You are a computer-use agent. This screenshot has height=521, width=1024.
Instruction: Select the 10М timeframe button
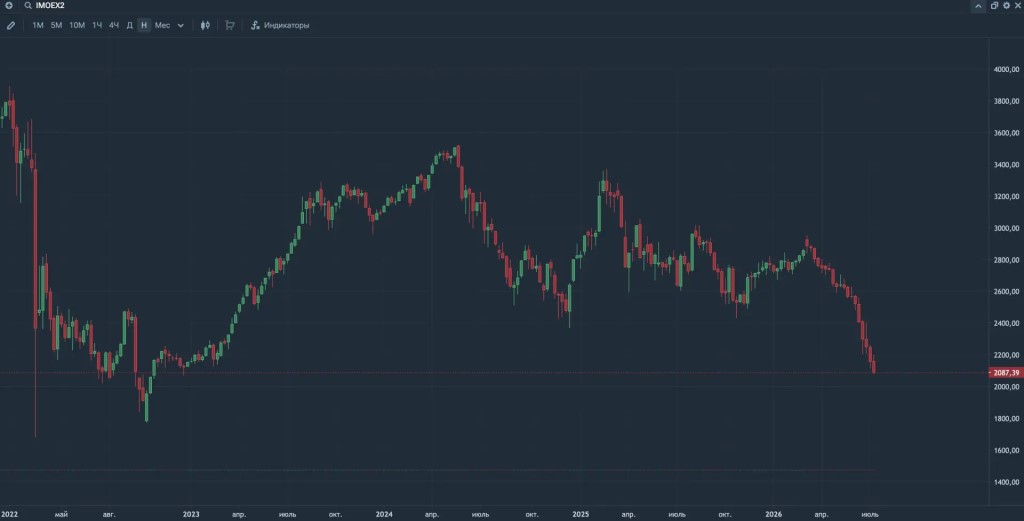click(x=77, y=25)
